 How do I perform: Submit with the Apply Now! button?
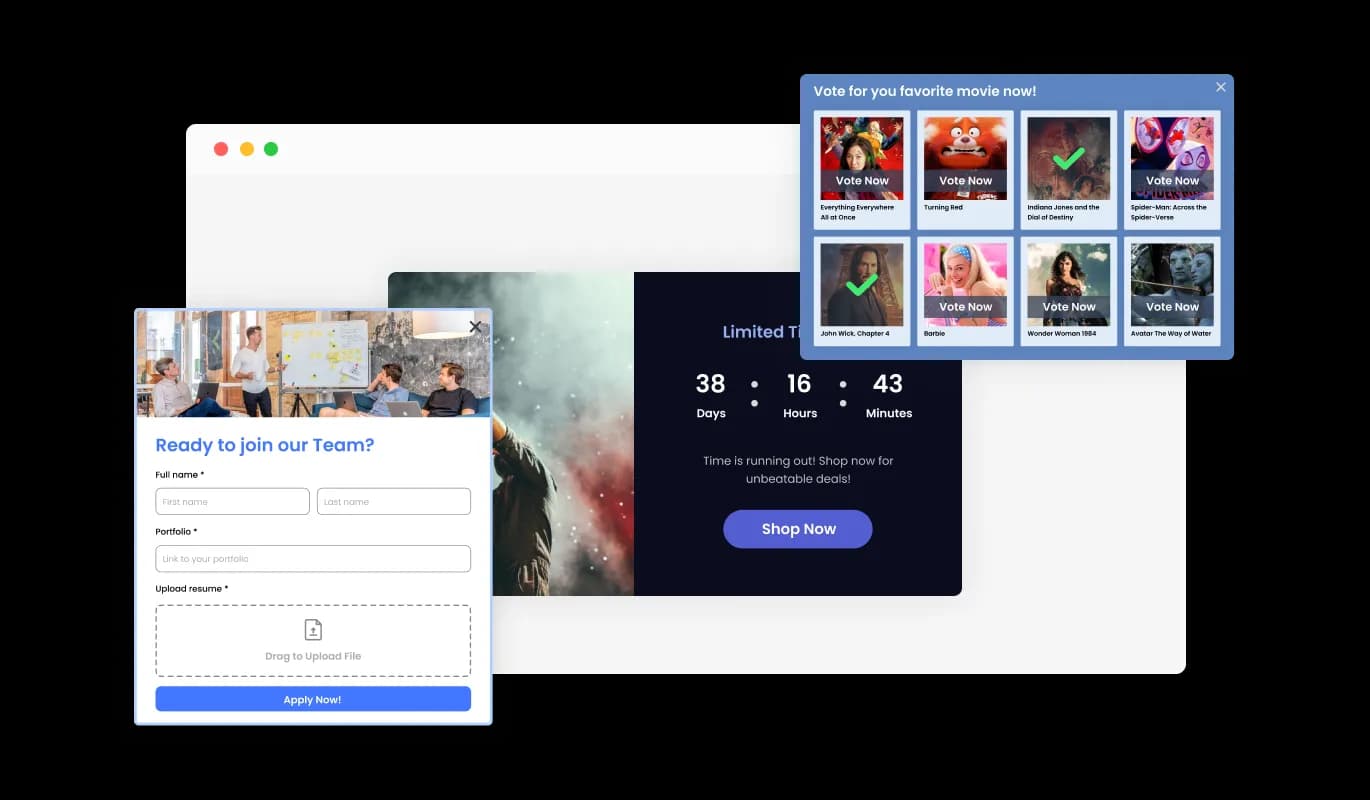[313, 699]
